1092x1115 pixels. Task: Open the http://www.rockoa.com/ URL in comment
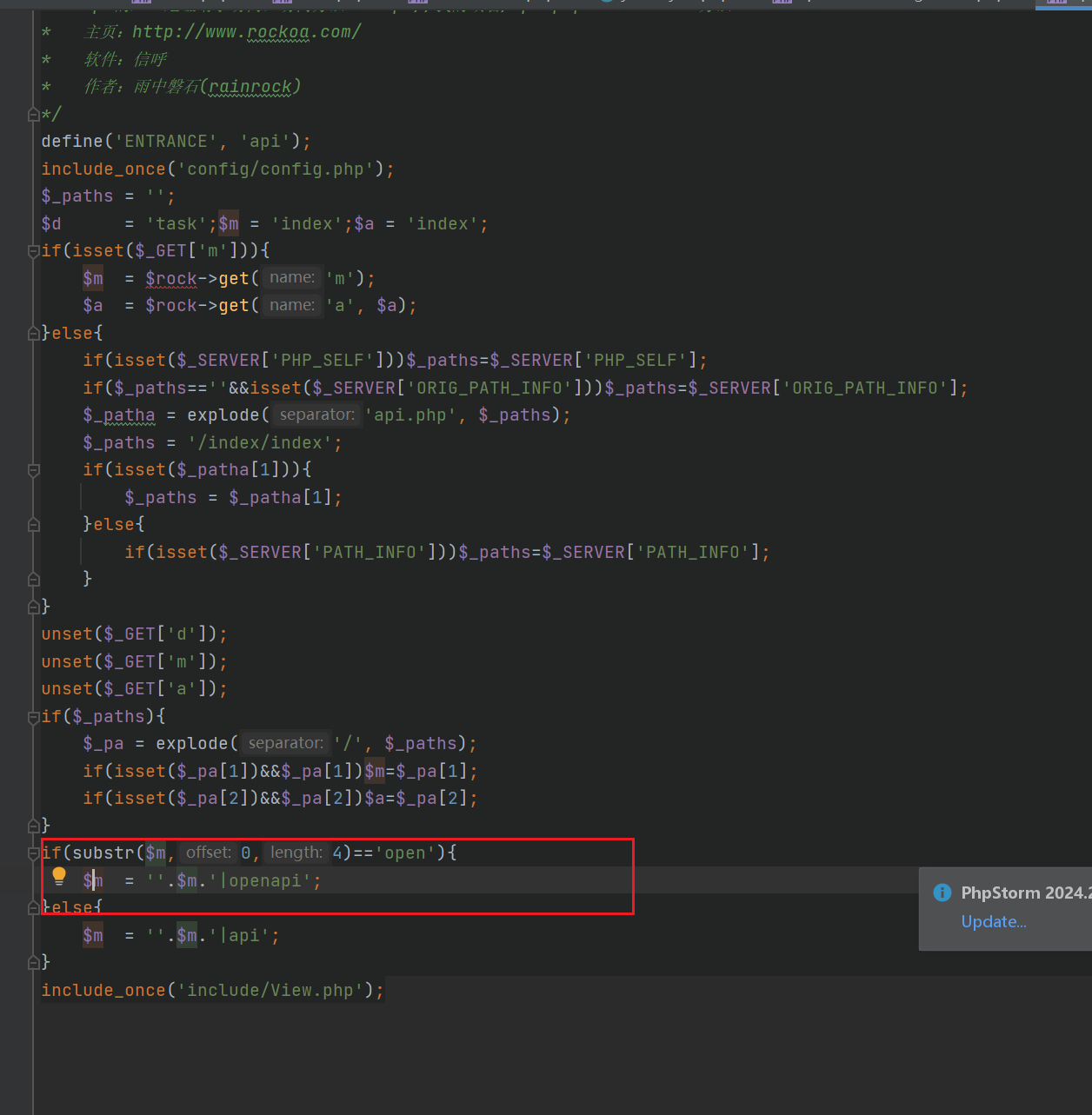click(246, 32)
